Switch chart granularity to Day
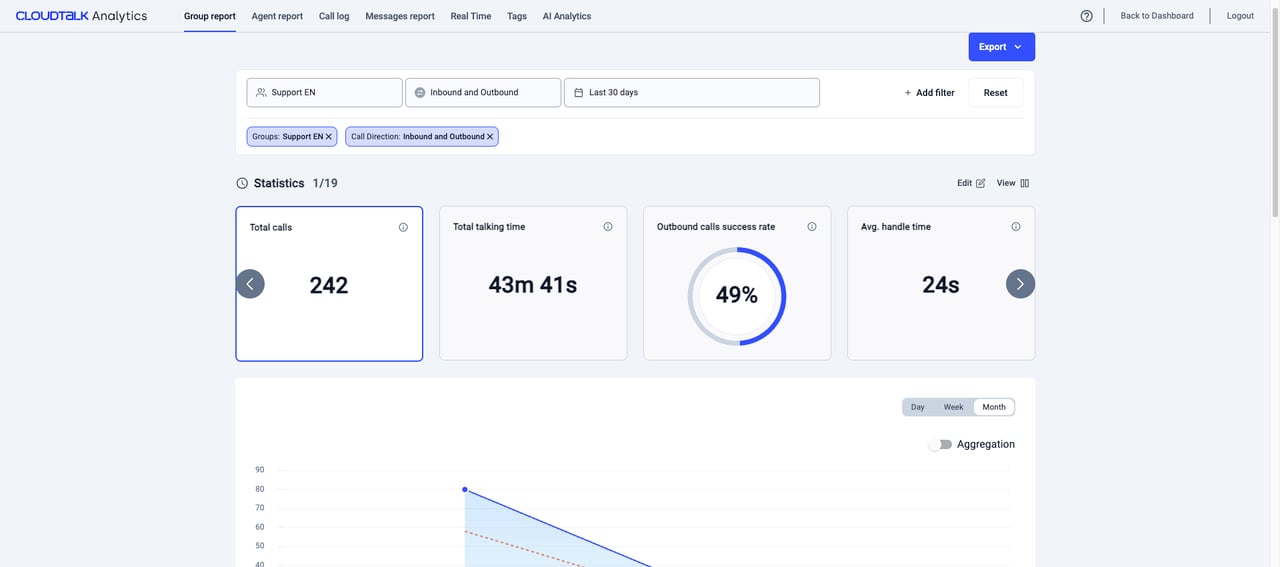 tap(918, 407)
